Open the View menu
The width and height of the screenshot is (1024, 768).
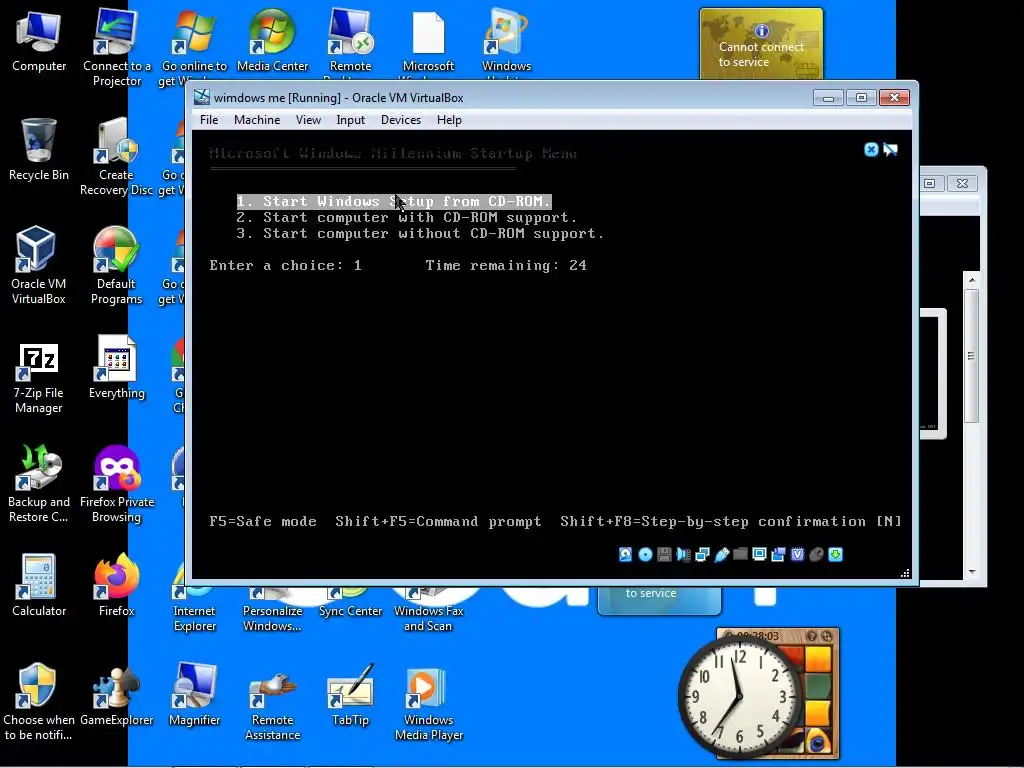click(x=308, y=120)
